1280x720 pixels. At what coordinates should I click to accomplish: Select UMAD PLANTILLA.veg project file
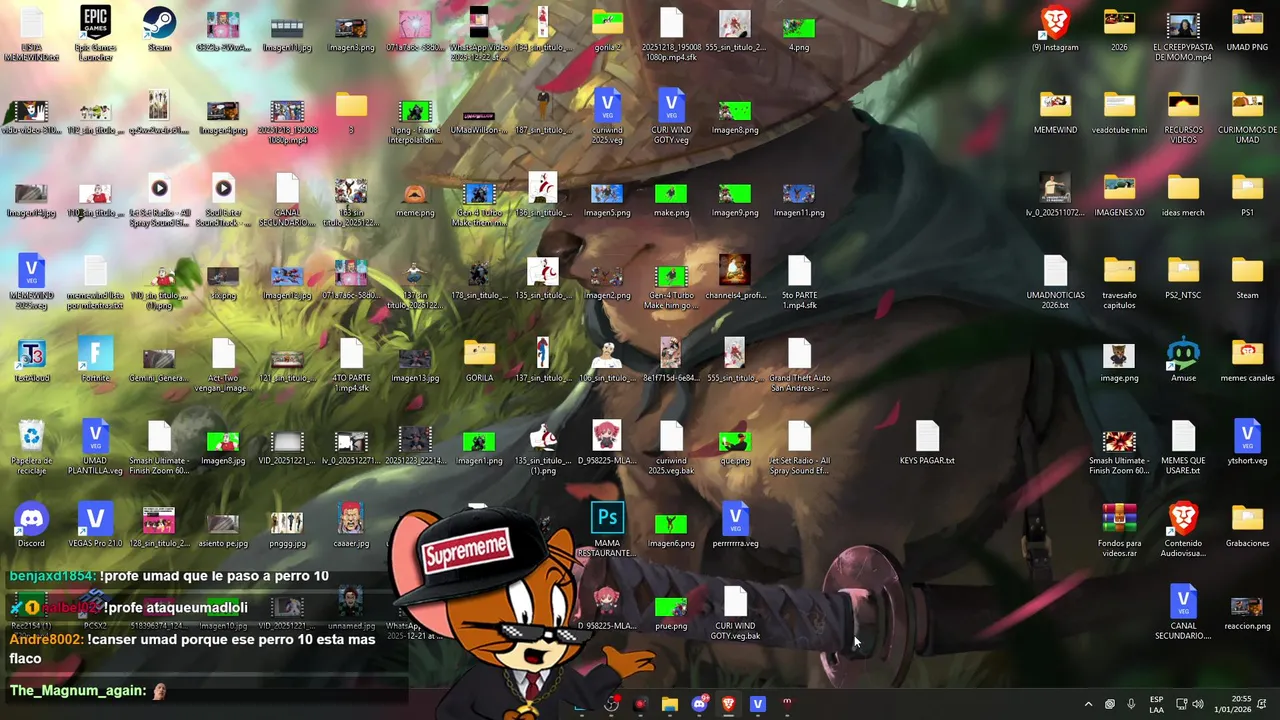pyautogui.click(x=95, y=447)
